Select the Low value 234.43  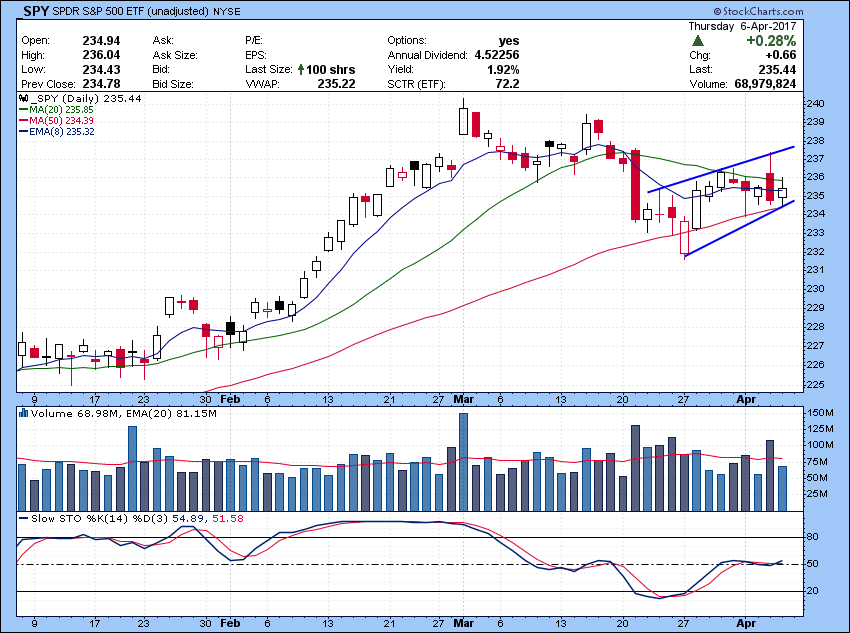(x=101, y=69)
